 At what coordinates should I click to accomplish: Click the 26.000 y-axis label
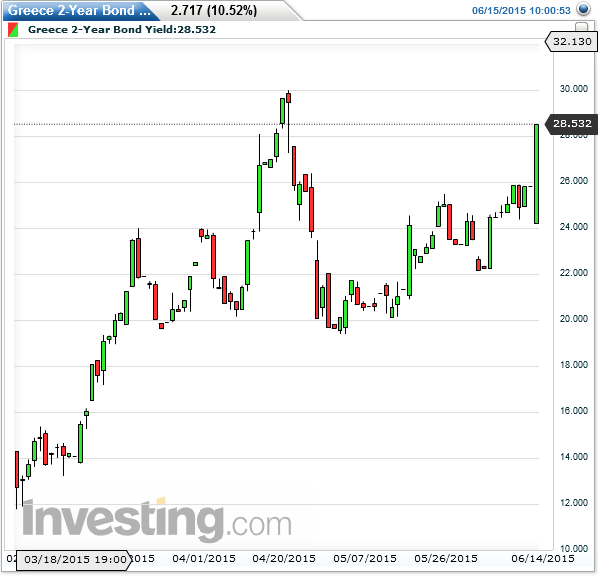point(573,181)
